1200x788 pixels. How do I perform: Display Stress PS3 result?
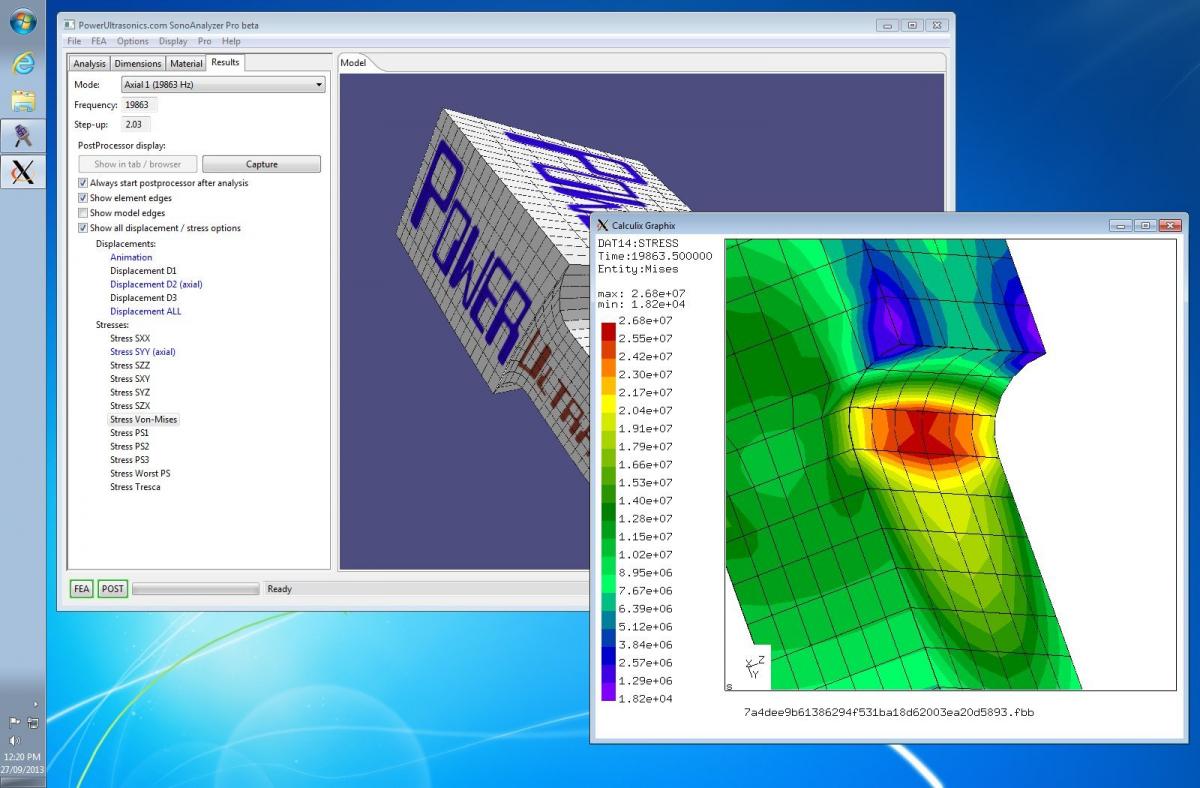coord(129,460)
